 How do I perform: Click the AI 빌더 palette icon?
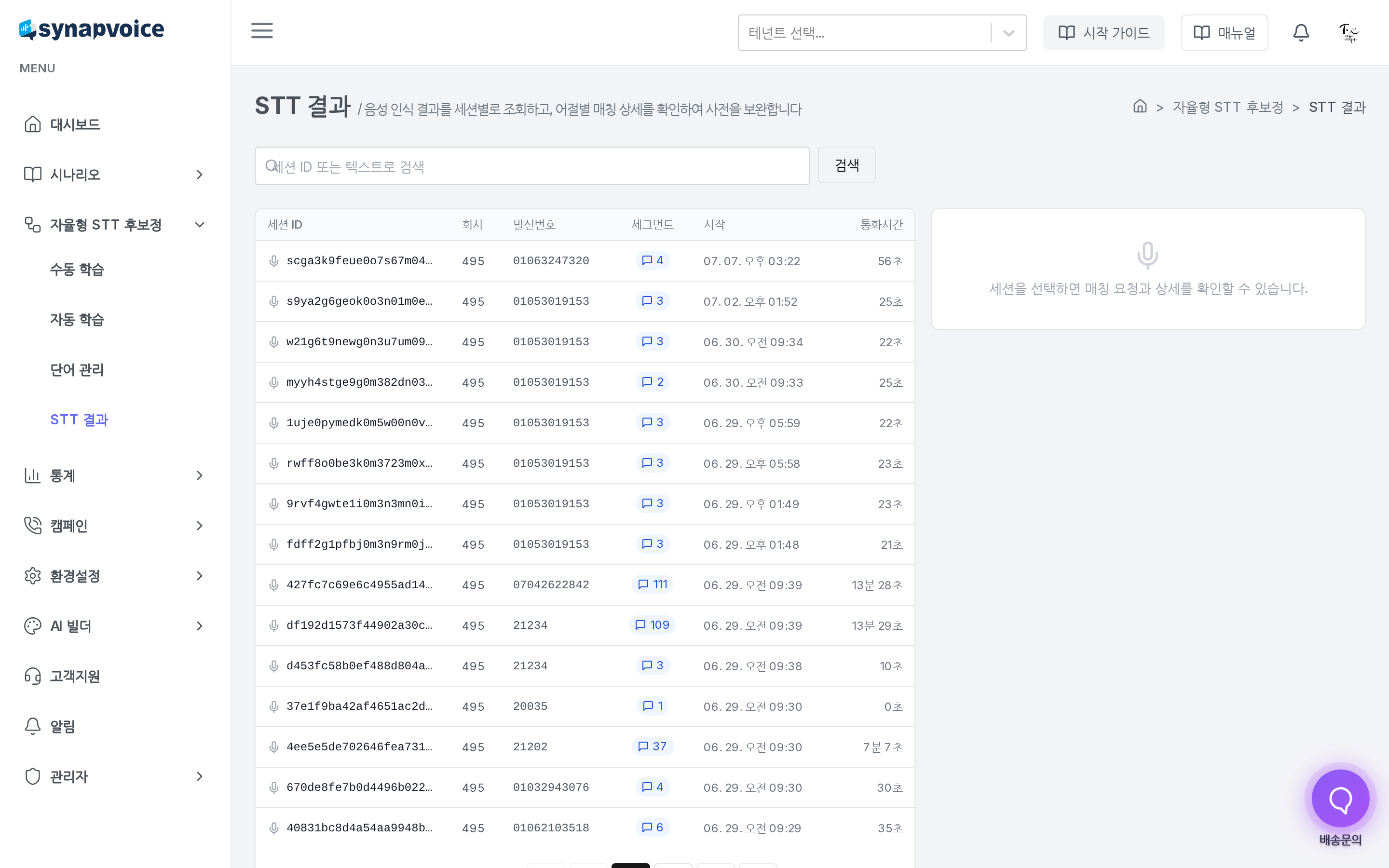33,626
